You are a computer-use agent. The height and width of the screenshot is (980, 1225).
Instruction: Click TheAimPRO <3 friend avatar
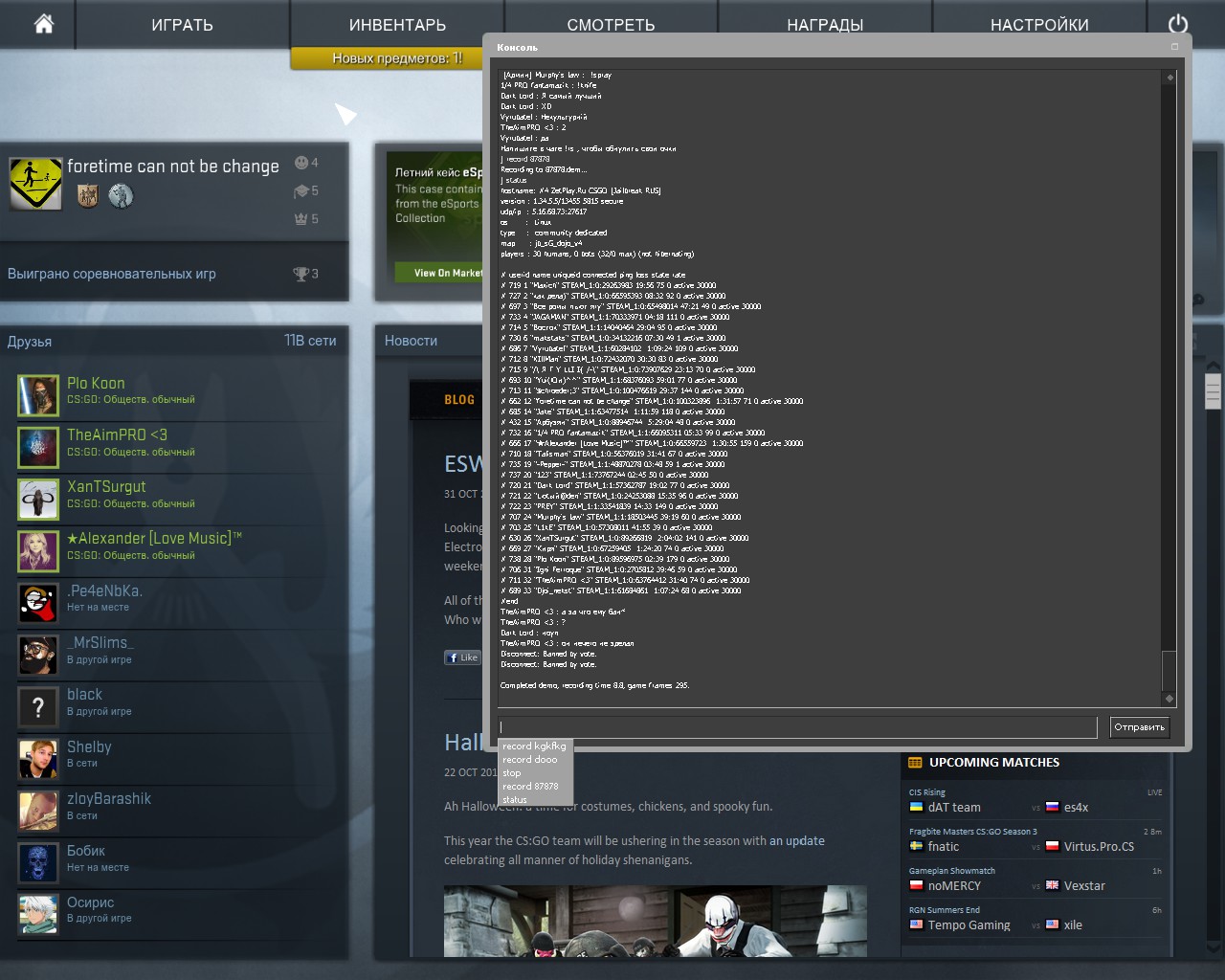pyautogui.click(x=38, y=447)
